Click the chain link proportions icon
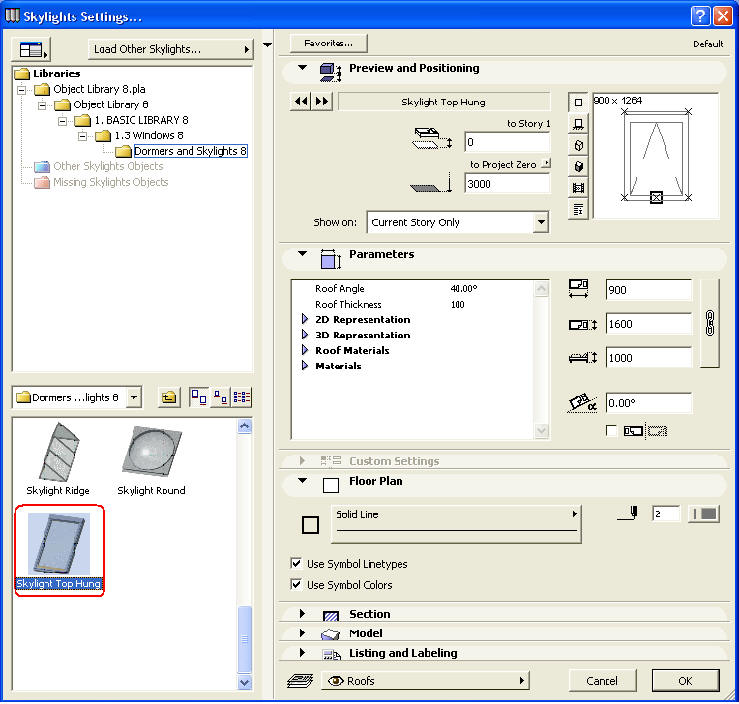Screen dimensions: 739x704 click(x=710, y=324)
